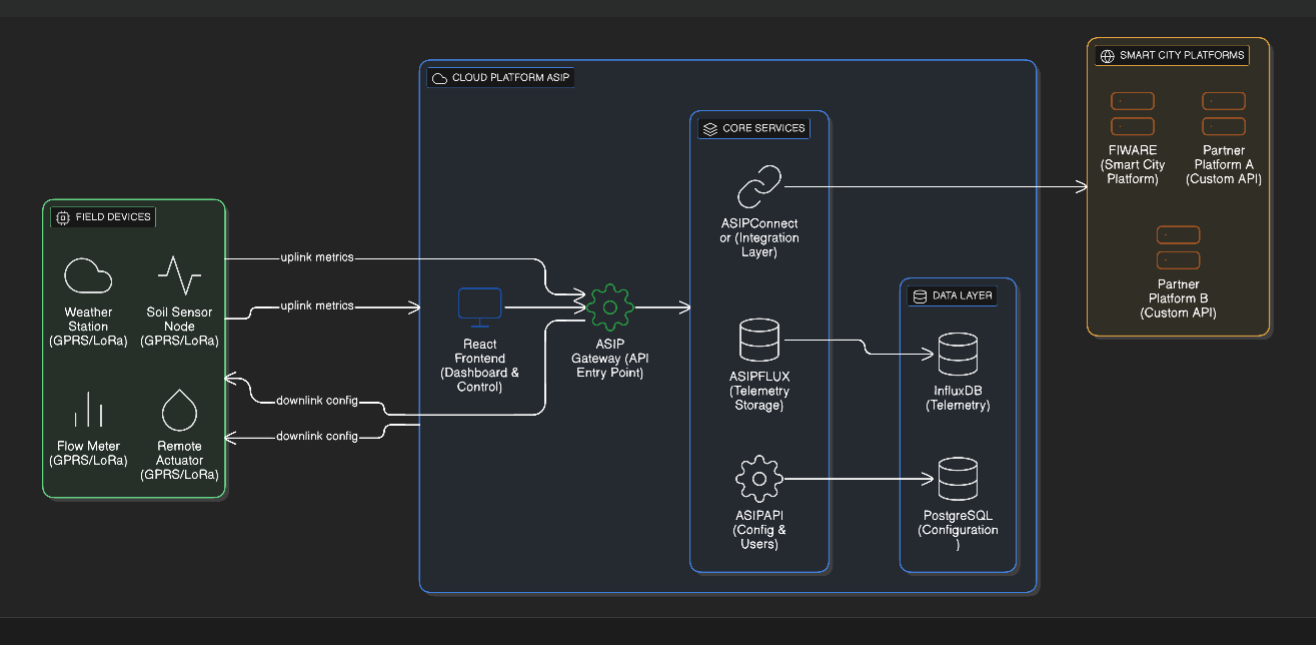Image resolution: width=1316 pixels, height=645 pixels.
Task: Click the globe icon in Smart City Platforms header
Action: point(1107,56)
